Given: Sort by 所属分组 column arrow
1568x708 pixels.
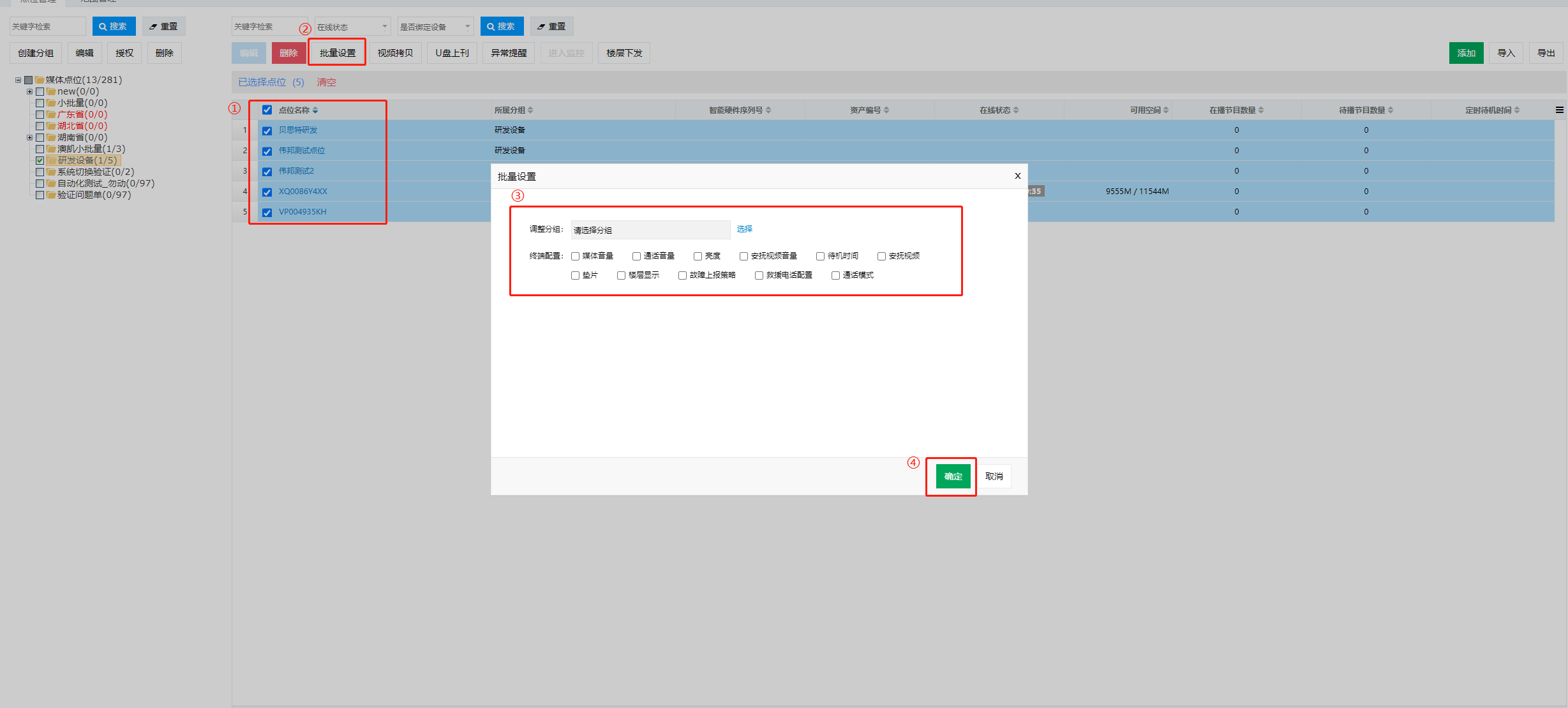Looking at the screenshot, I should (x=530, y=110).
